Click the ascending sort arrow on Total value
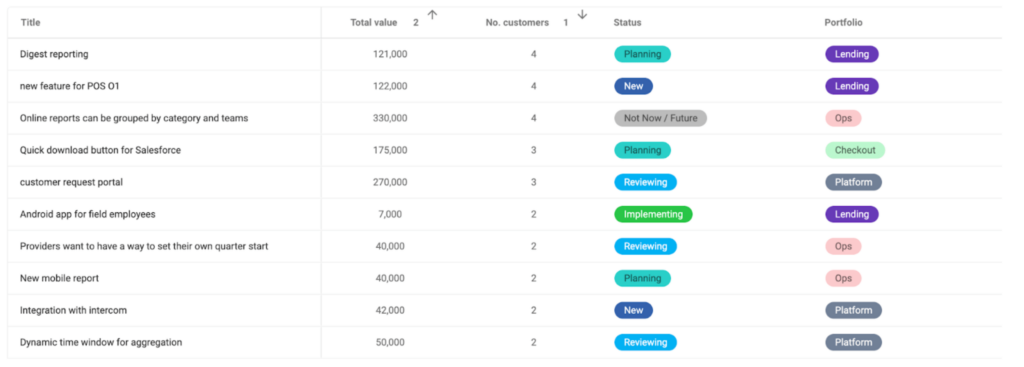 [432, 15]
